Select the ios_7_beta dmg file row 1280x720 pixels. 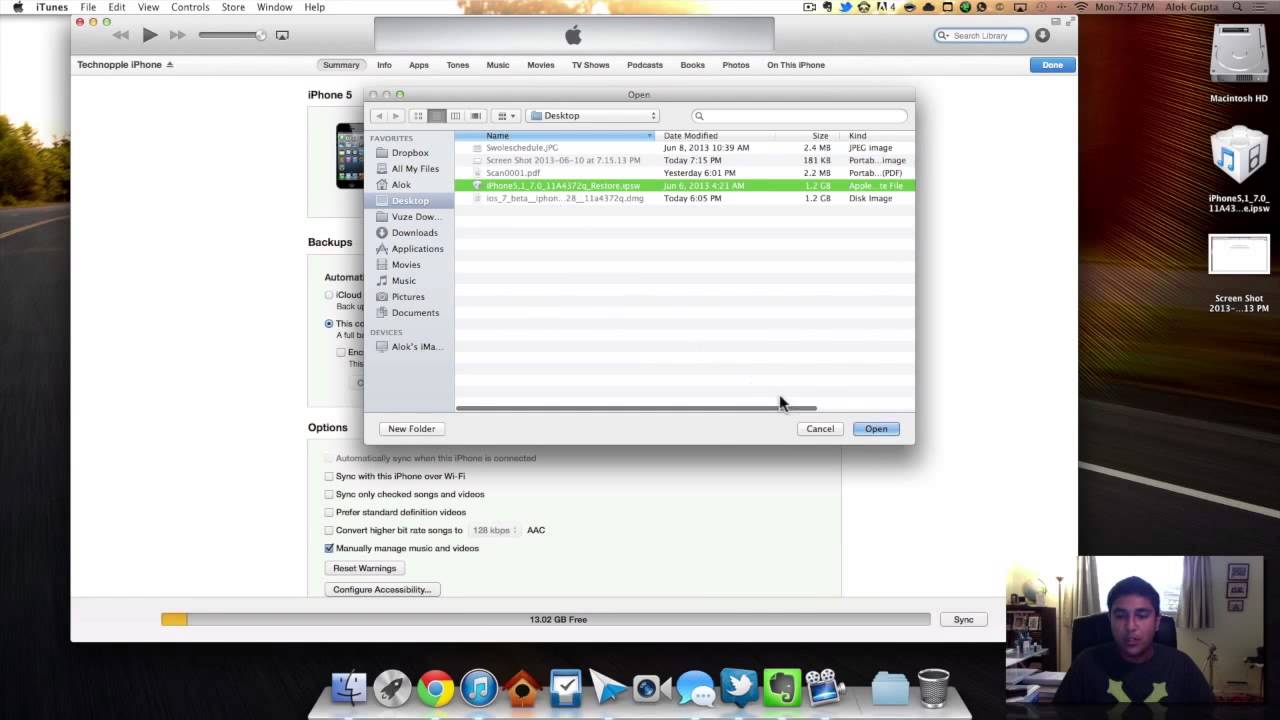click(684, 198)
